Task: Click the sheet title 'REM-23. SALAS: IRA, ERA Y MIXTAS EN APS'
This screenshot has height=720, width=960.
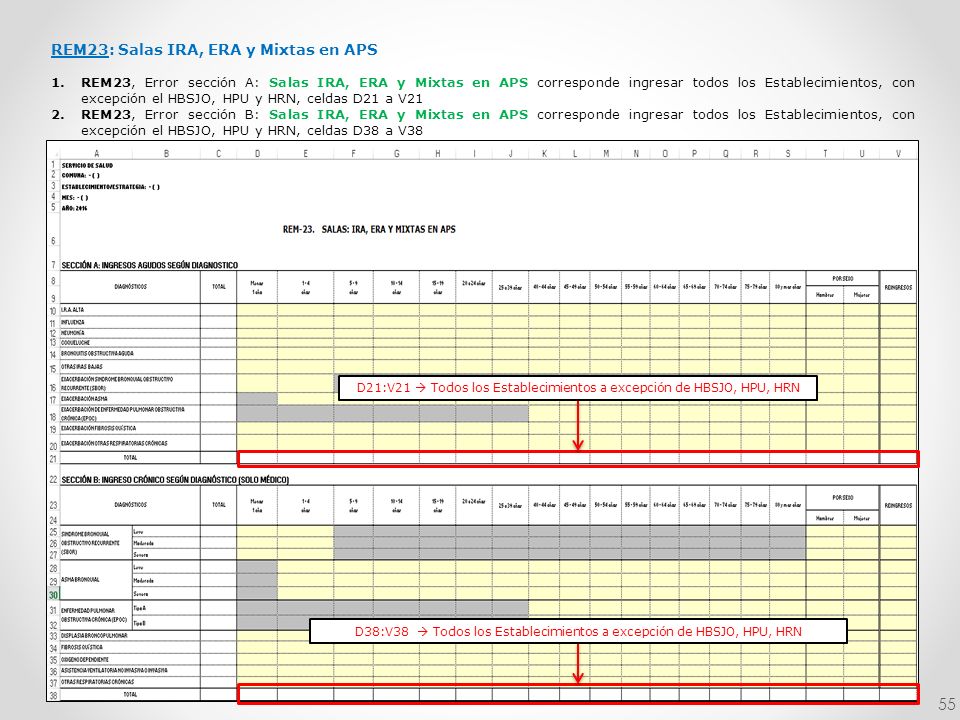Action: 369,230
